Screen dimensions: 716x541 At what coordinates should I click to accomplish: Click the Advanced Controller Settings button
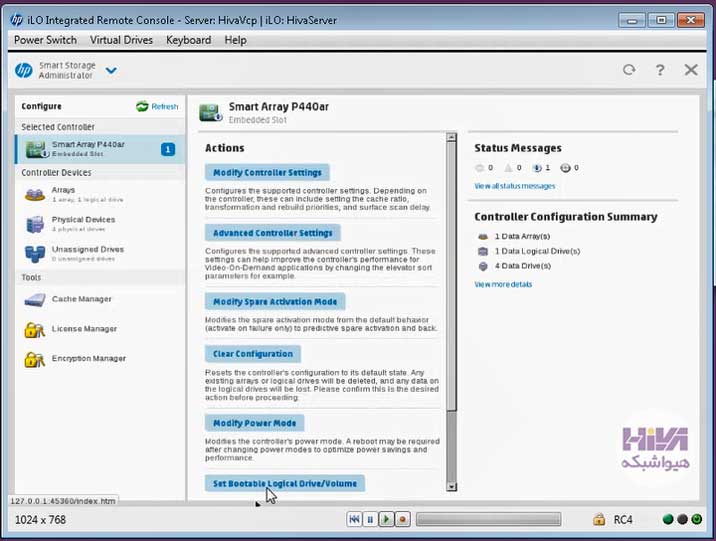pyautogui.click(x=273, y=233)
